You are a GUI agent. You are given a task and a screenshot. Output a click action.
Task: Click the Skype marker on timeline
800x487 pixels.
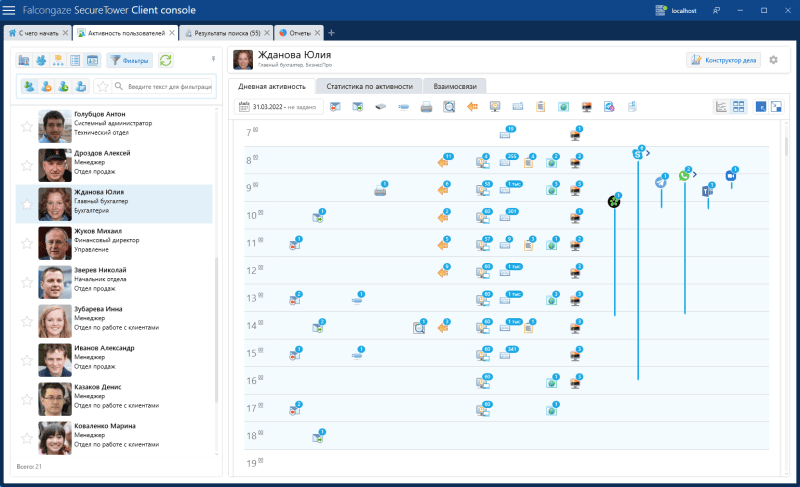click(x=638, y=154)
